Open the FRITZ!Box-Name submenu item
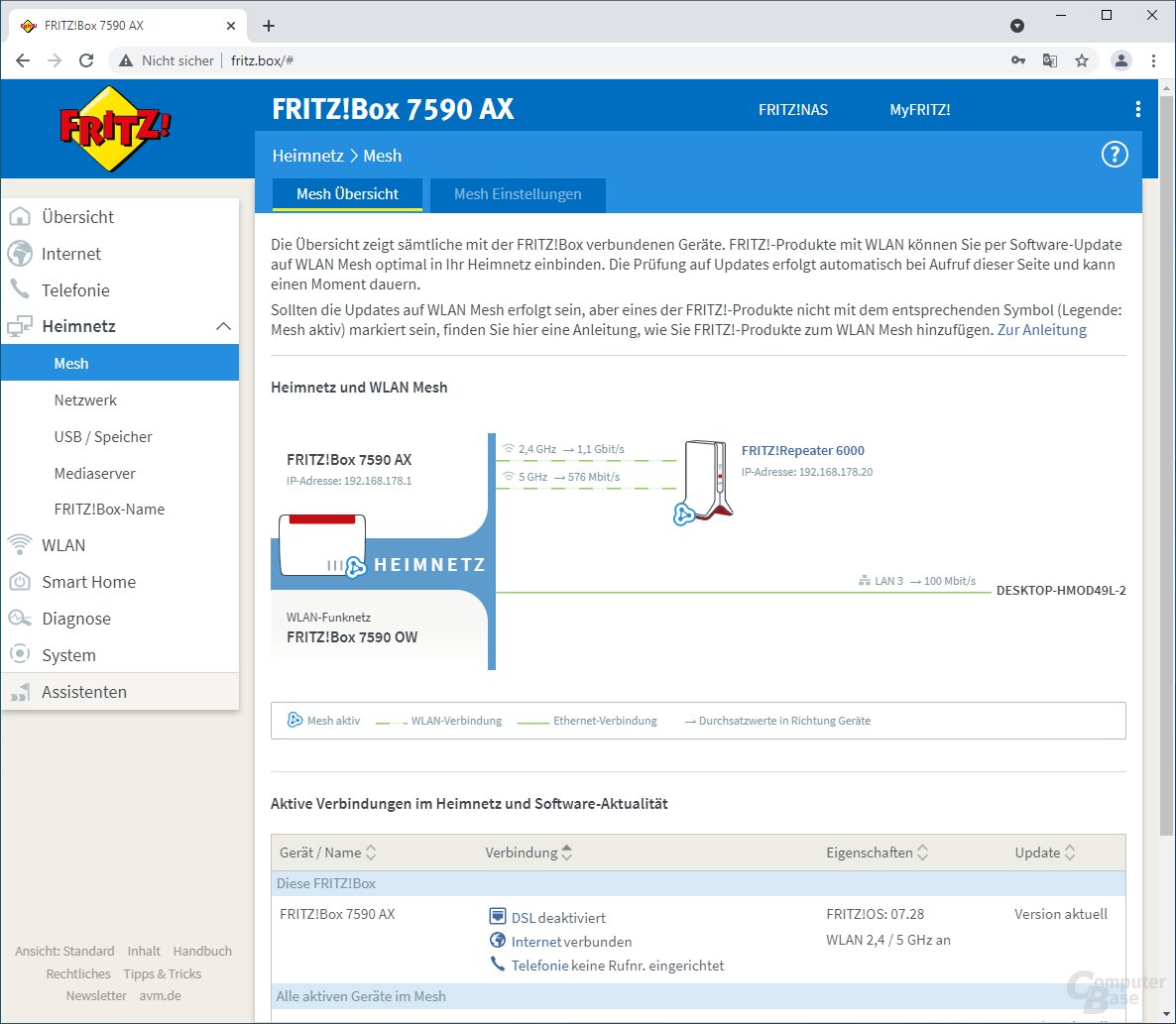The image size is (1176, 1024). (109, 509)
